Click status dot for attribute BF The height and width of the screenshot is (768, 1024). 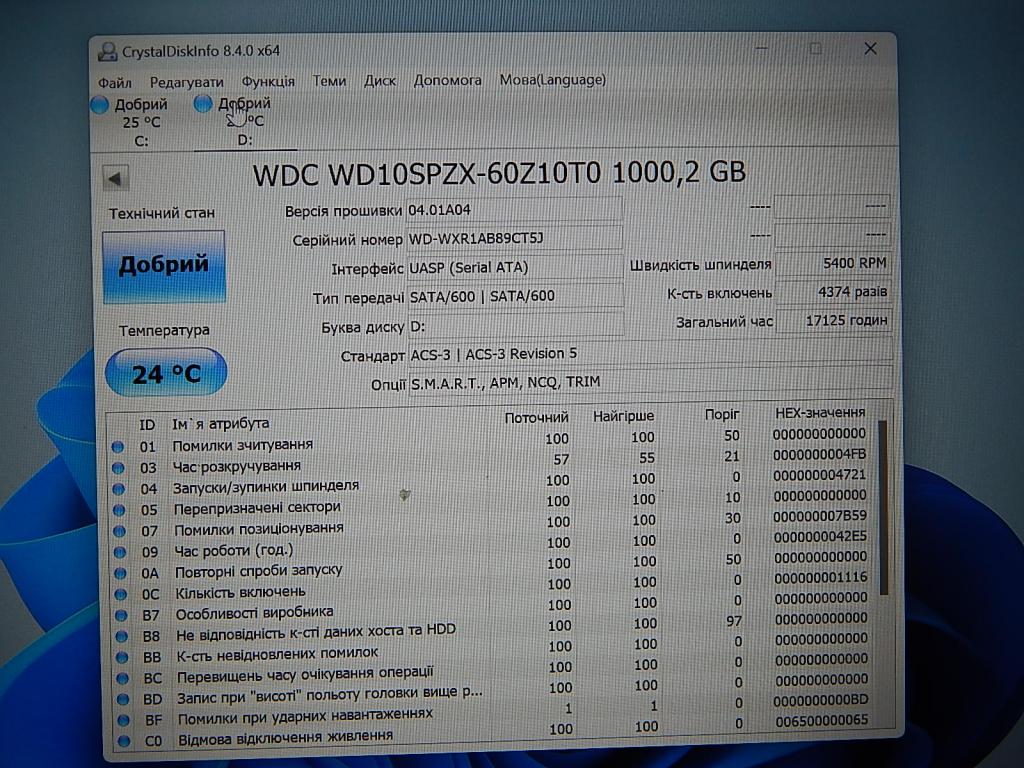(x=123, y=720)
